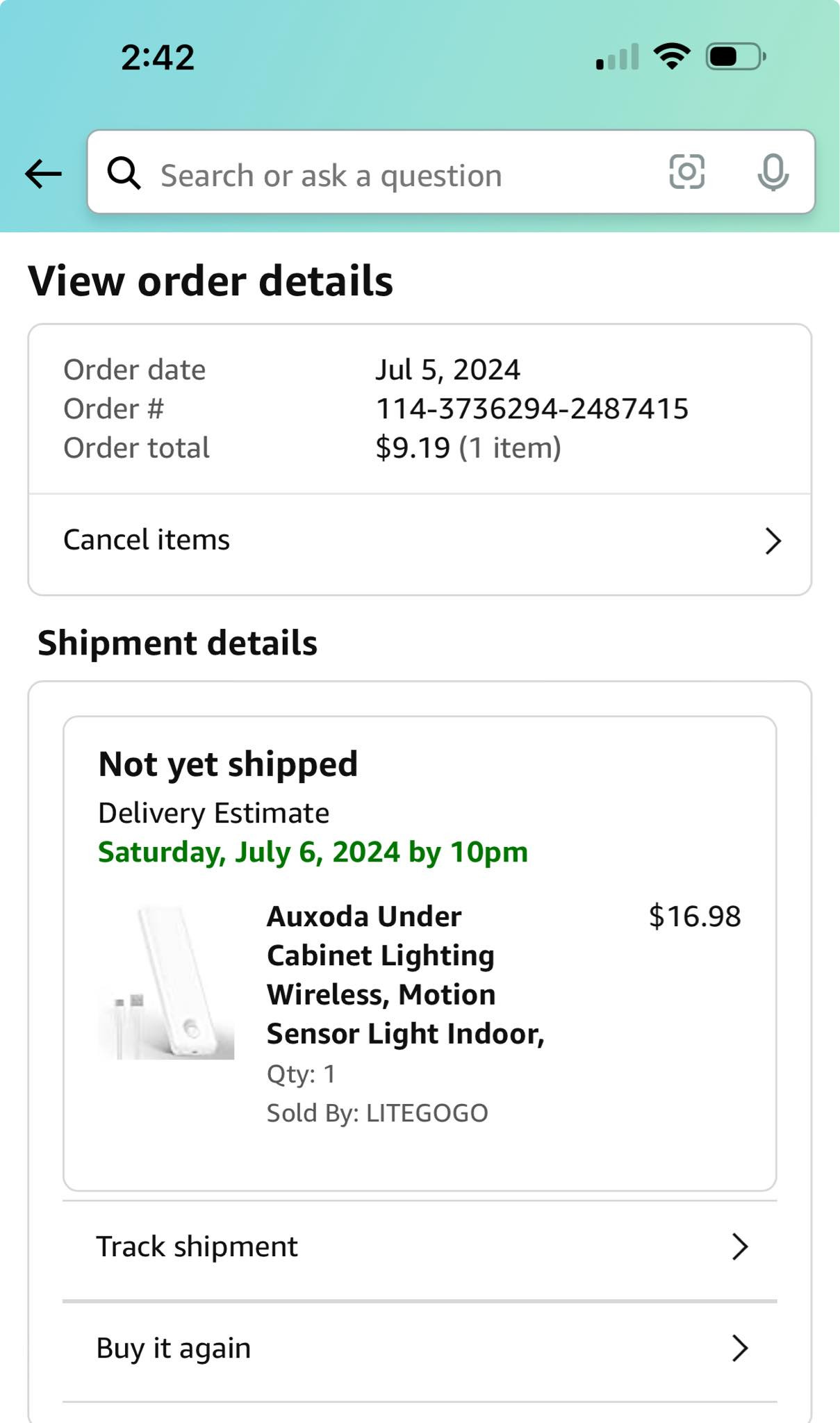The width and height of the screenshot is (840, 1423).
Task: Open the Cancel items option
Action: (420, 541)
